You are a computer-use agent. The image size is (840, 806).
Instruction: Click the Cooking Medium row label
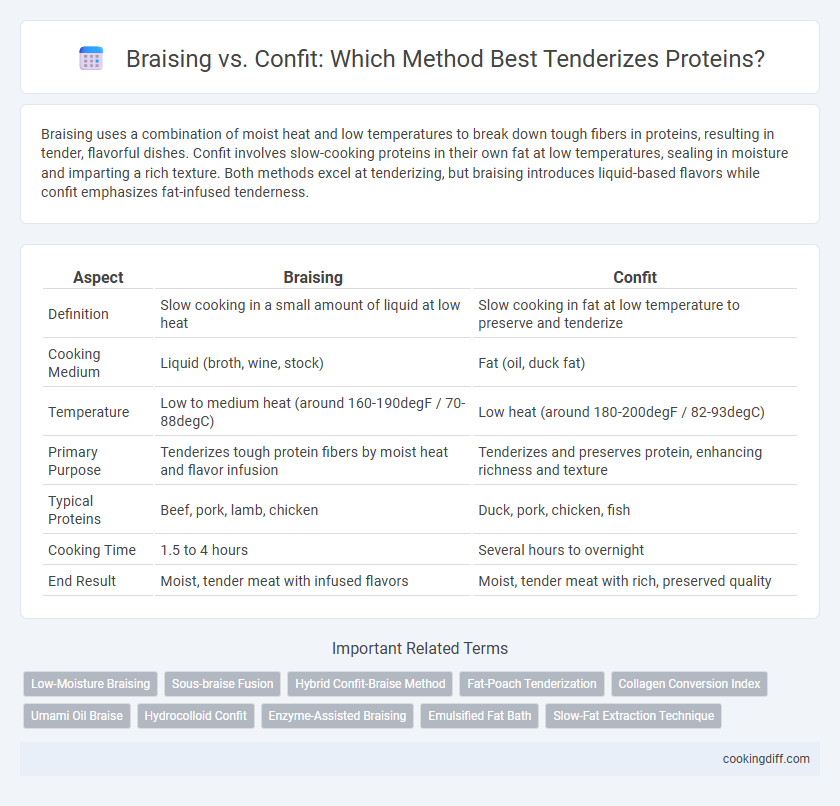tap(74, 363)
